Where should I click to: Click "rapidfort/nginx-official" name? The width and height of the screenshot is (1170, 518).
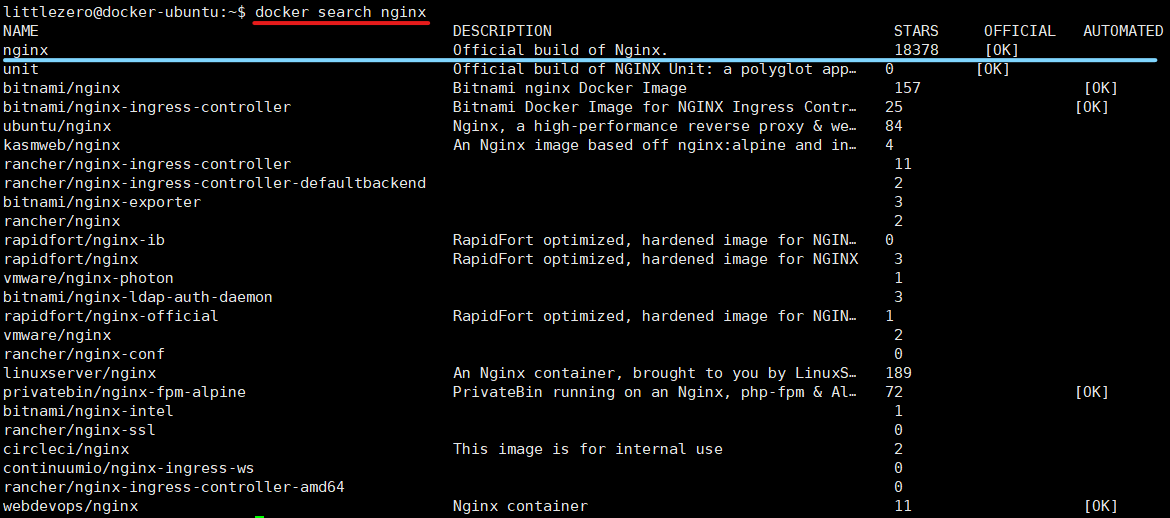pyautogui.click(x=111, y=316)
